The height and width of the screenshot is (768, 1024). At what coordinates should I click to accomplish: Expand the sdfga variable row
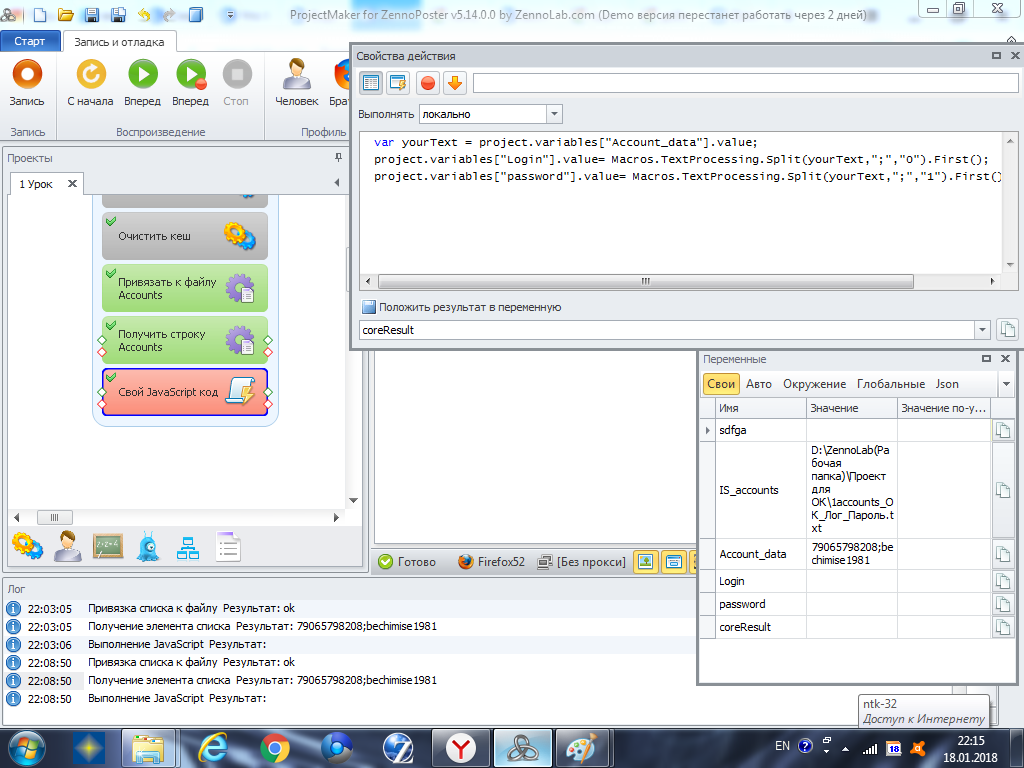(707, 430)
